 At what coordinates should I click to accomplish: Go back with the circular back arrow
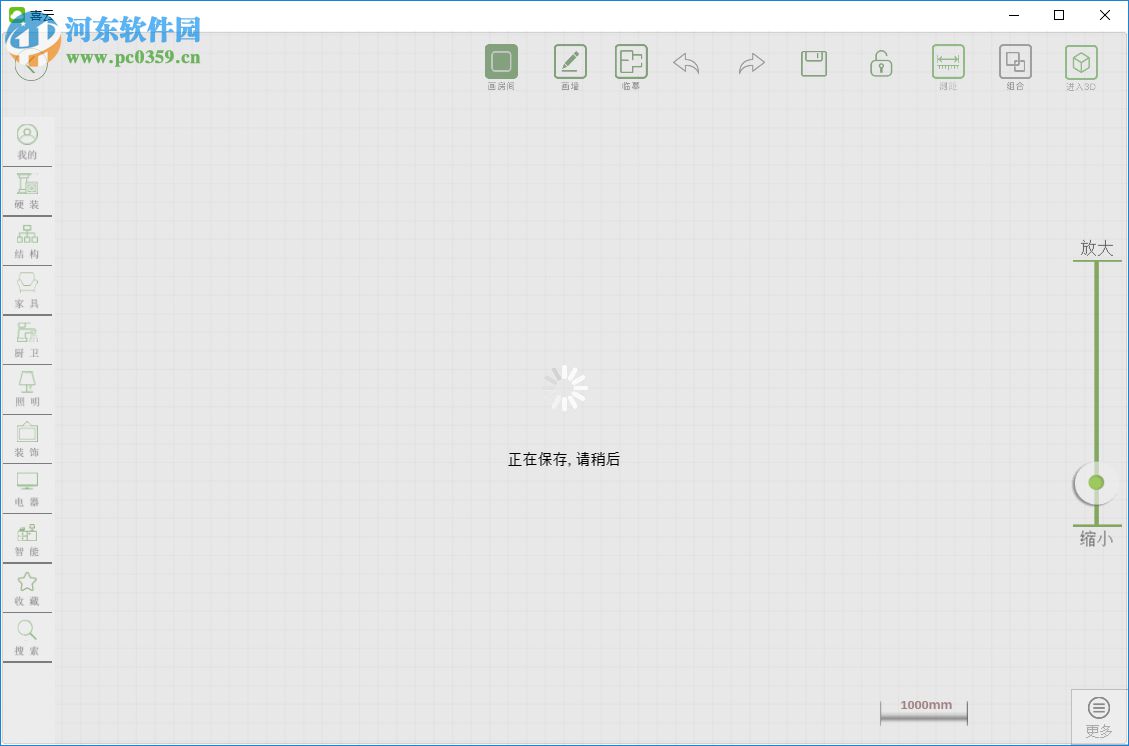pyautogui.click(x=30, y=65)
